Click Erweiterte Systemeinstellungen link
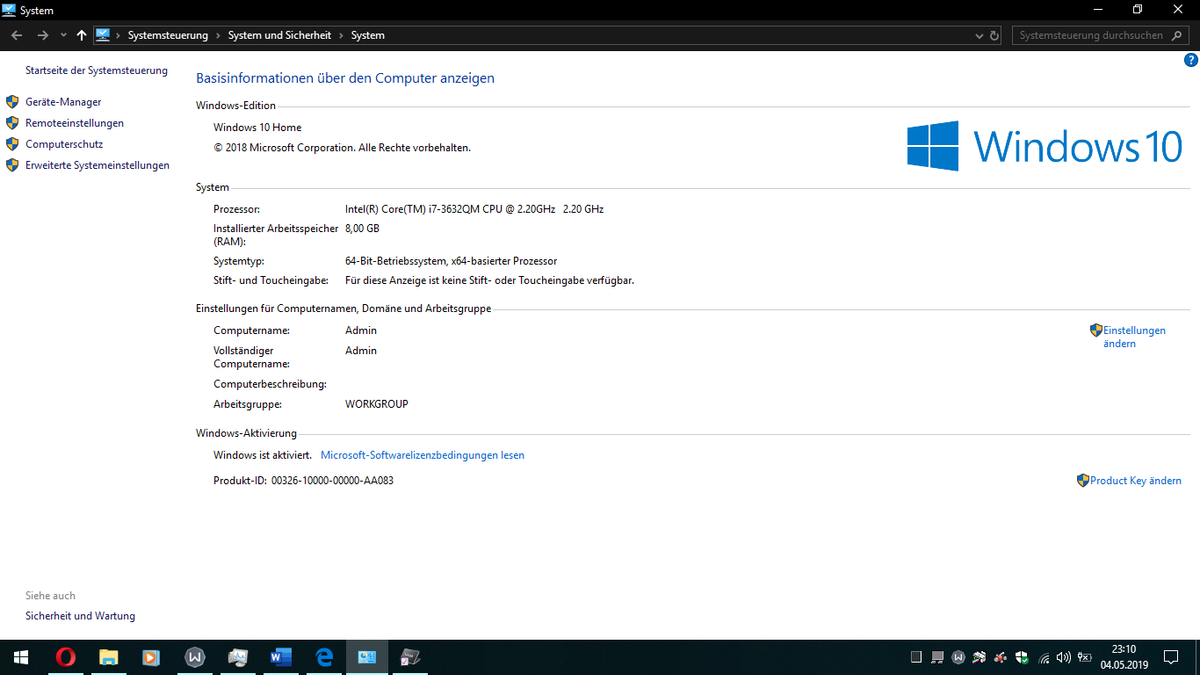The height and width of the screenshot is (675, 1200). click(97, 165)
